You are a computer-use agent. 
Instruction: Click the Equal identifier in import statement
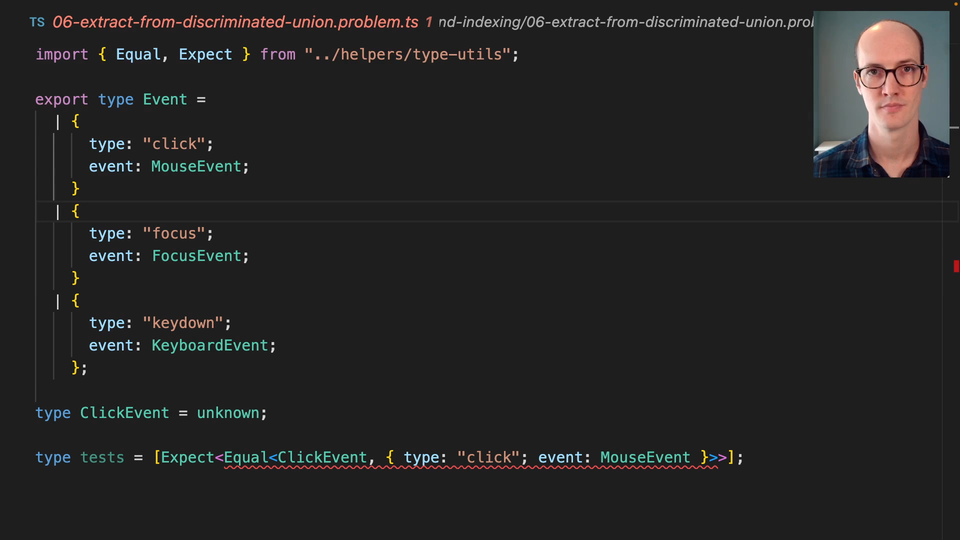[x=138, y=54]
